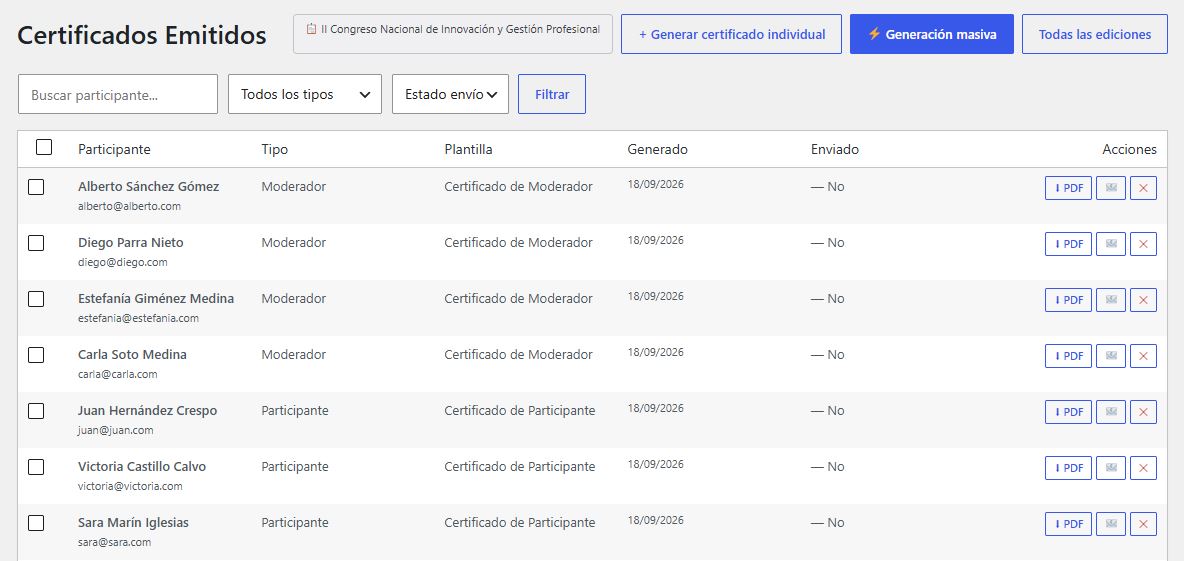Open Todas las ediciones
Screen dimensions: 1184x561
[x=1095, y=34]
